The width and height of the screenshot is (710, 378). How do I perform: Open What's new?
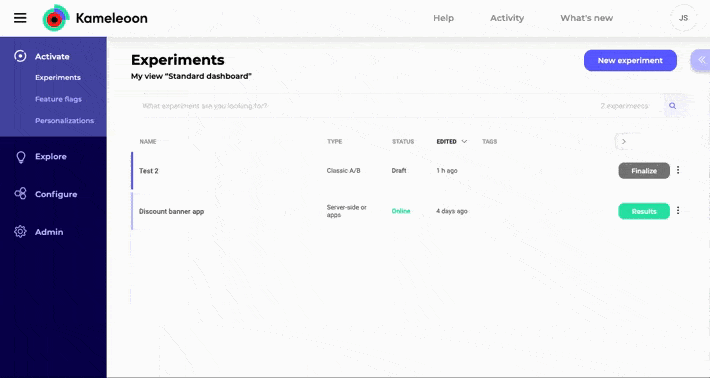coord(586,18)
